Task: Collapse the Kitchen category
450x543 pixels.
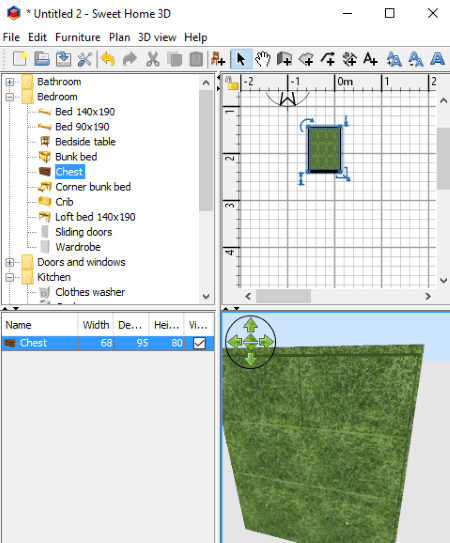Action: tap(9, 277)
